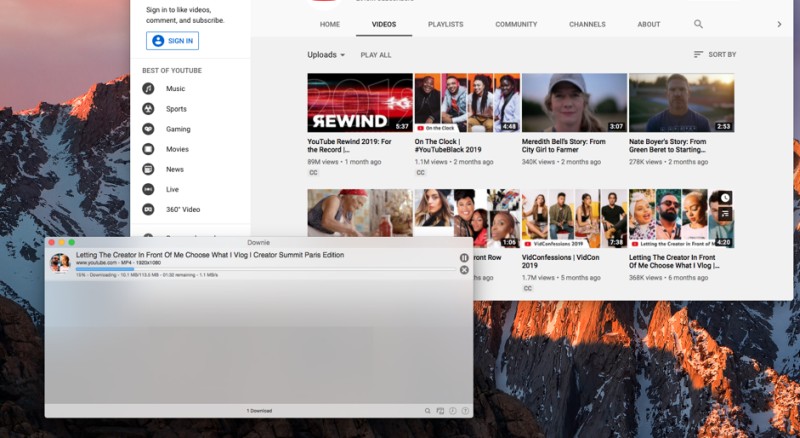Open the SORT BY menu

[x=715, y=54]
